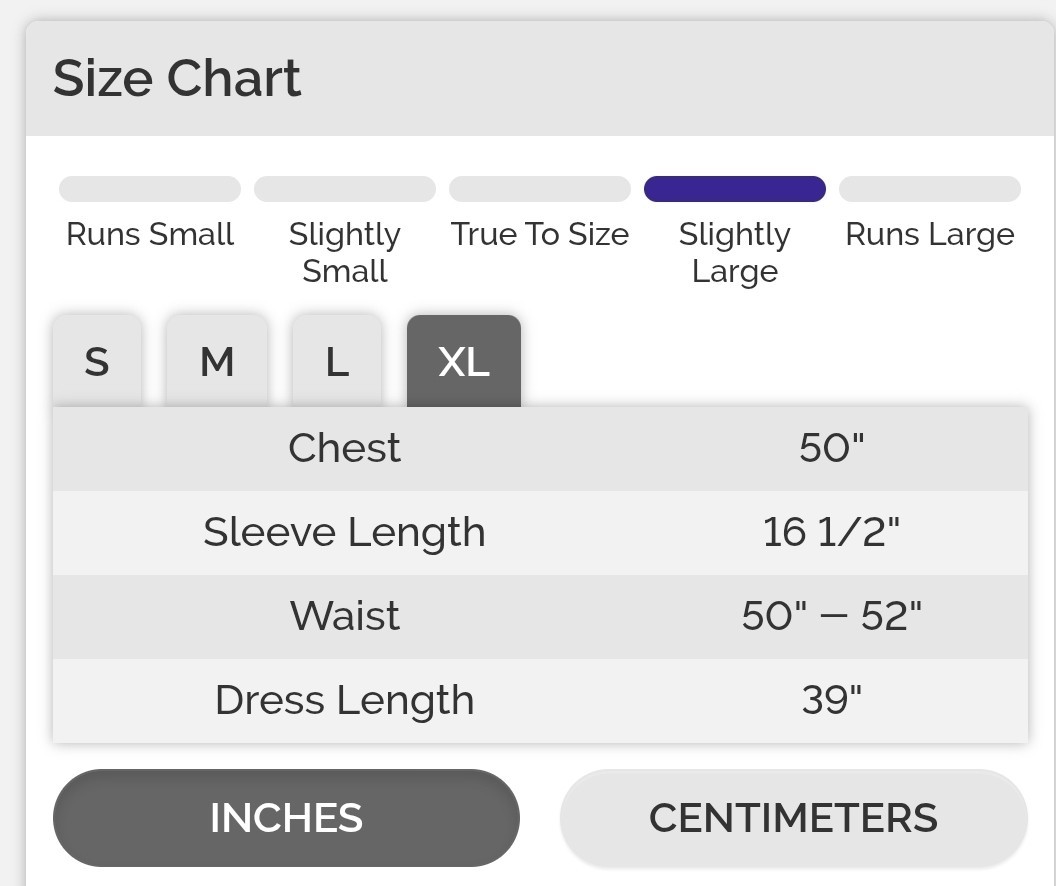This screenshot has width=1056, height=886.
Task: Click the XL size tab
Action: pyautogui.click(x=464, y=361)
